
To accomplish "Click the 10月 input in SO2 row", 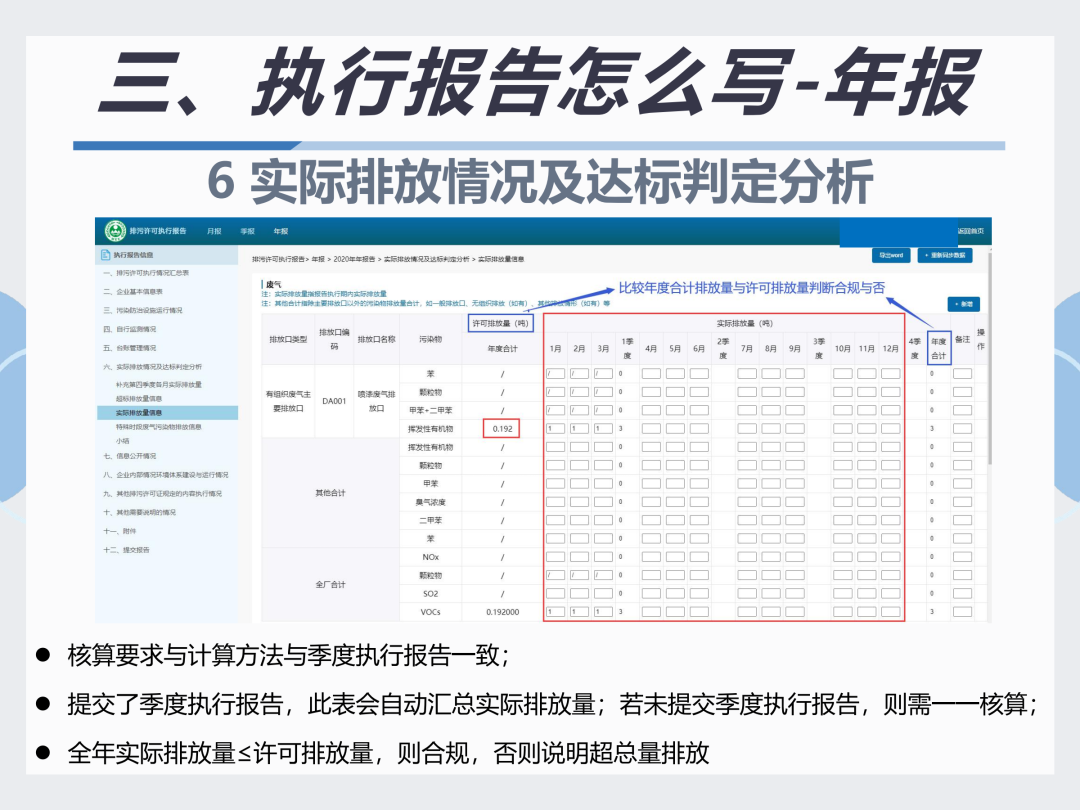I will pyautogui.click(x=842, y=593).
